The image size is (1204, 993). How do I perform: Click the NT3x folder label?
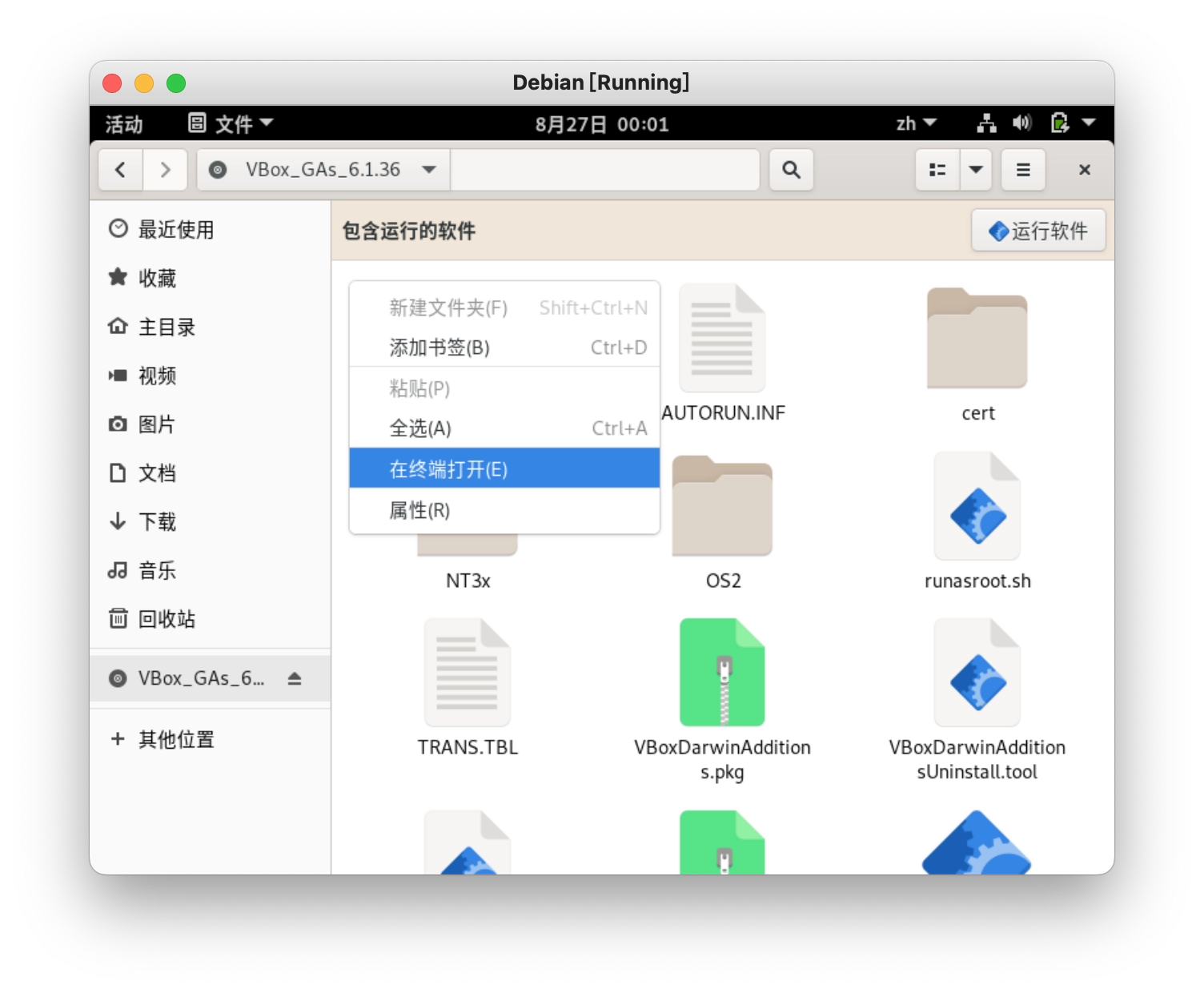pyautogui.click(x=468, y=581)
